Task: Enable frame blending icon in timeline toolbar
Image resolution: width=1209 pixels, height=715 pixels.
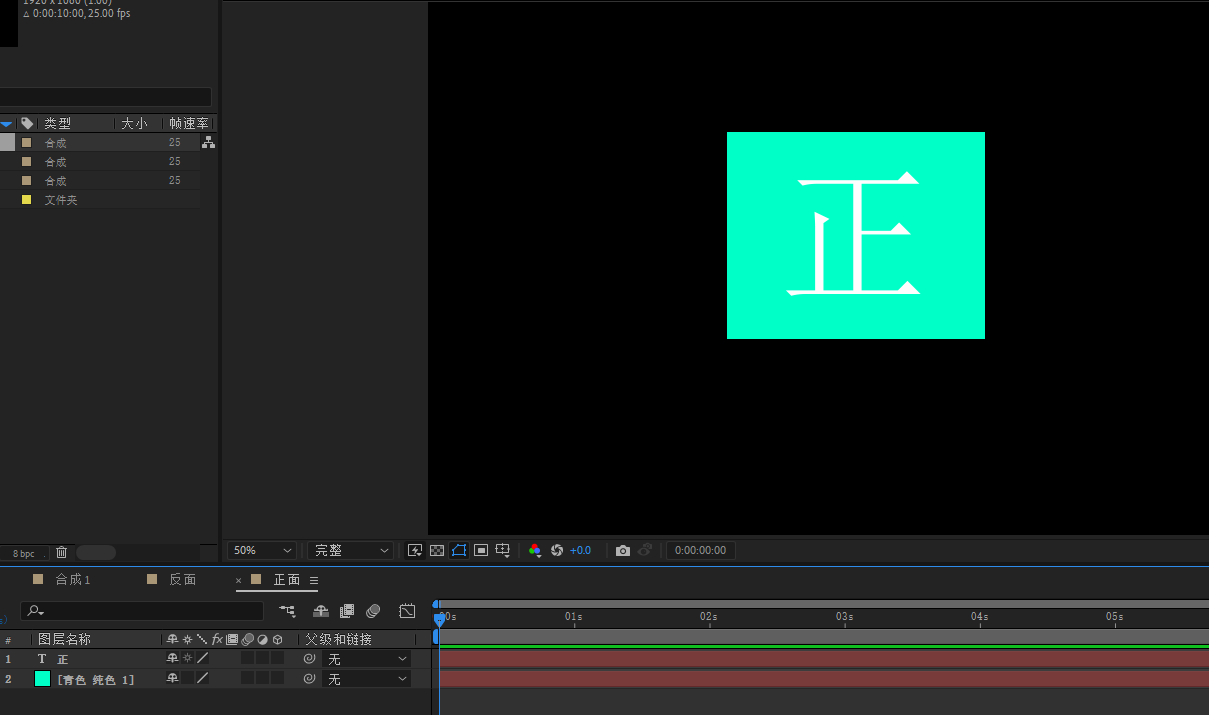Action: pos(347,610)
